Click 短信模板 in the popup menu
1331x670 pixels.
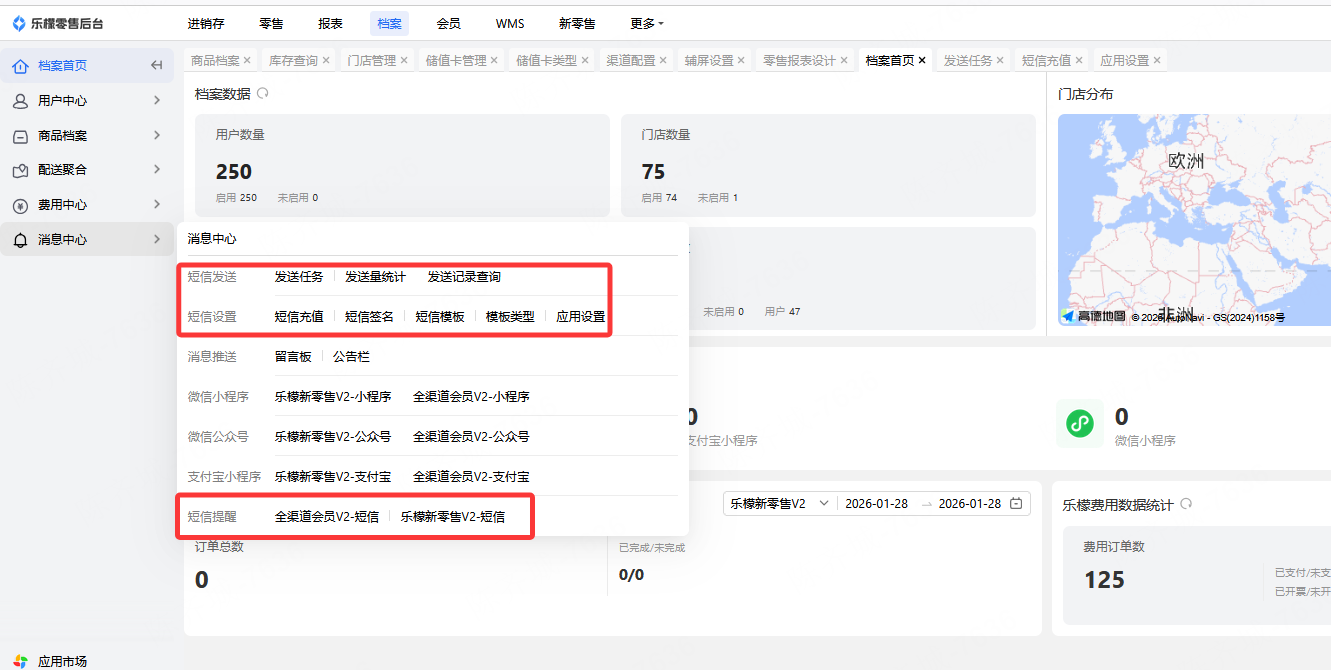point(440,317)
